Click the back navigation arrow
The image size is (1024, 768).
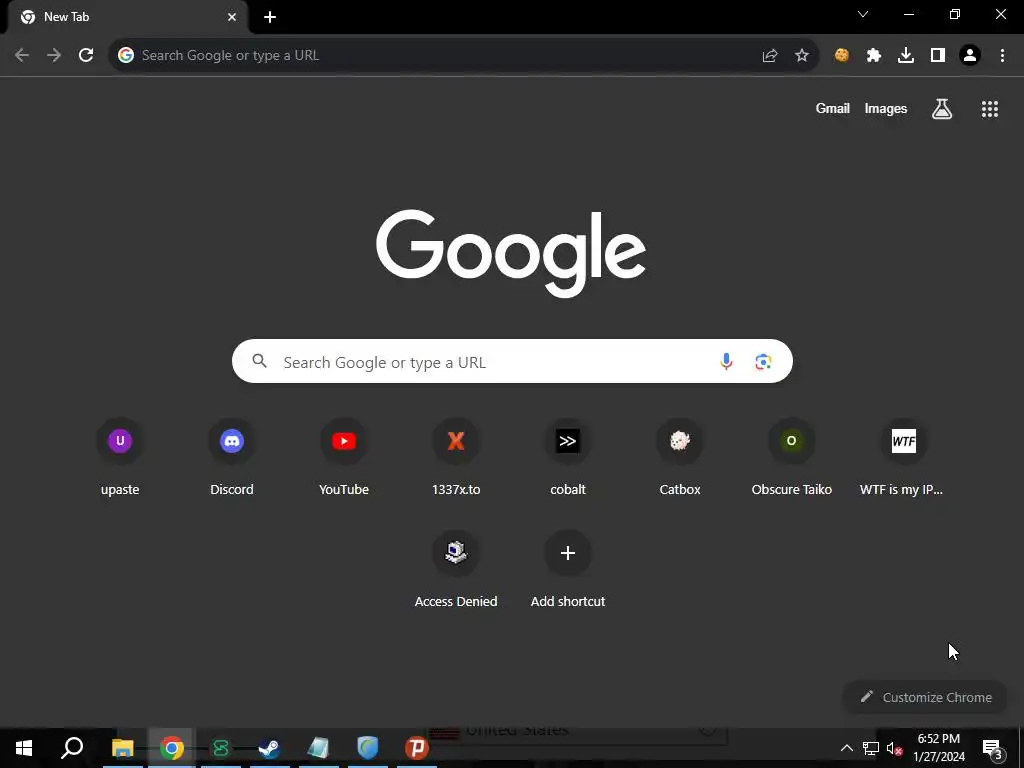(22, 56)
